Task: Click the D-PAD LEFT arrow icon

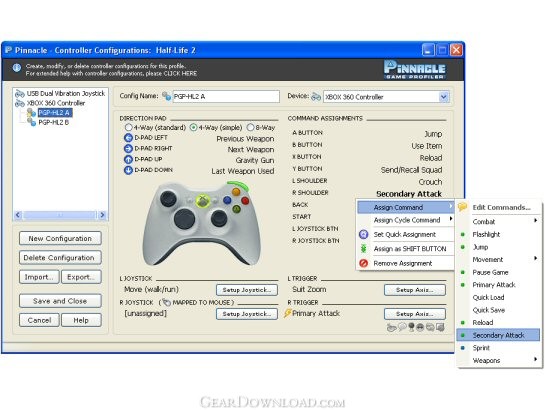Action: click(x=128, y=138)
